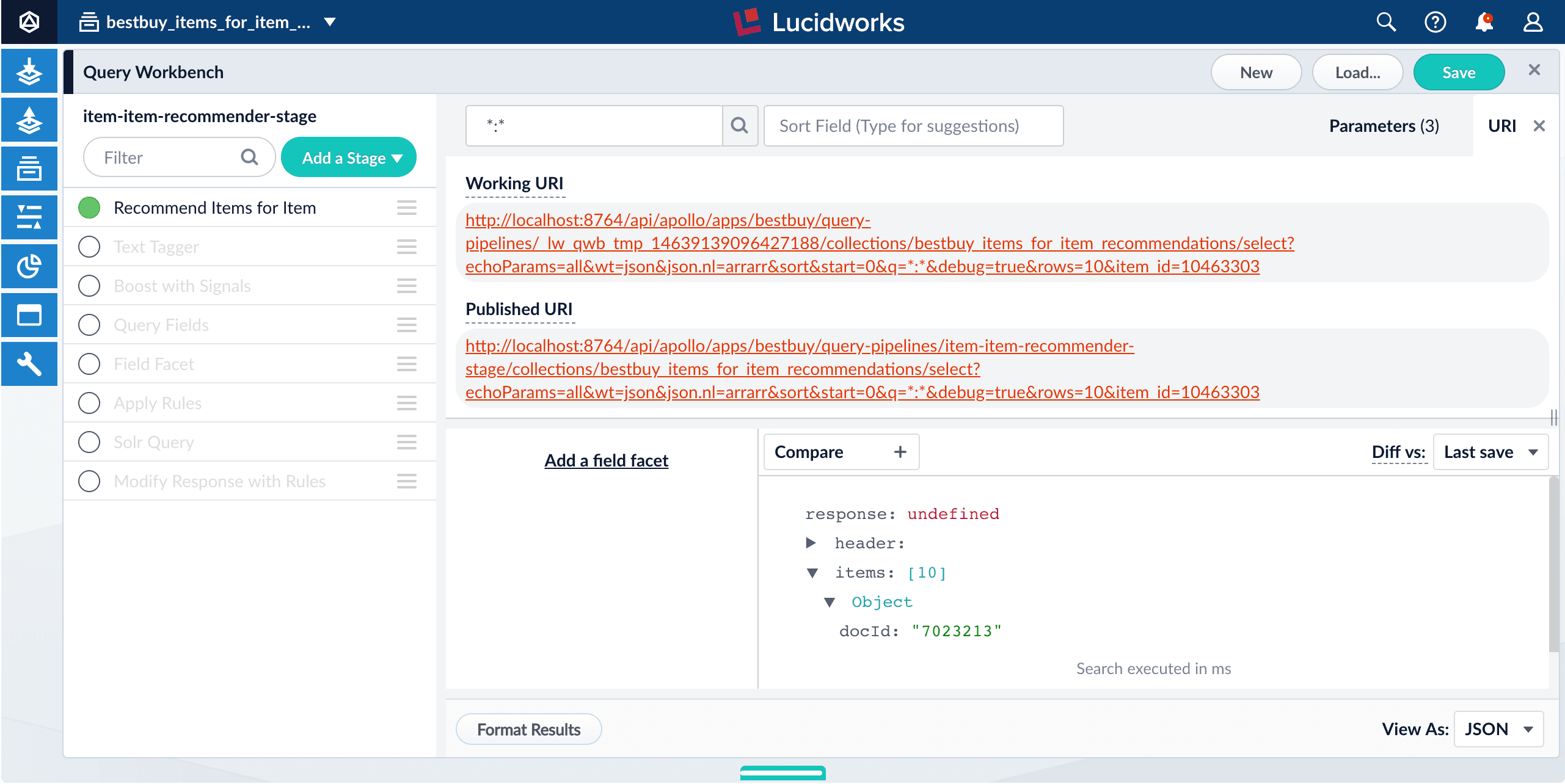Click the Sort Field input box
The image size is (1565, 784).
point(913,126)
